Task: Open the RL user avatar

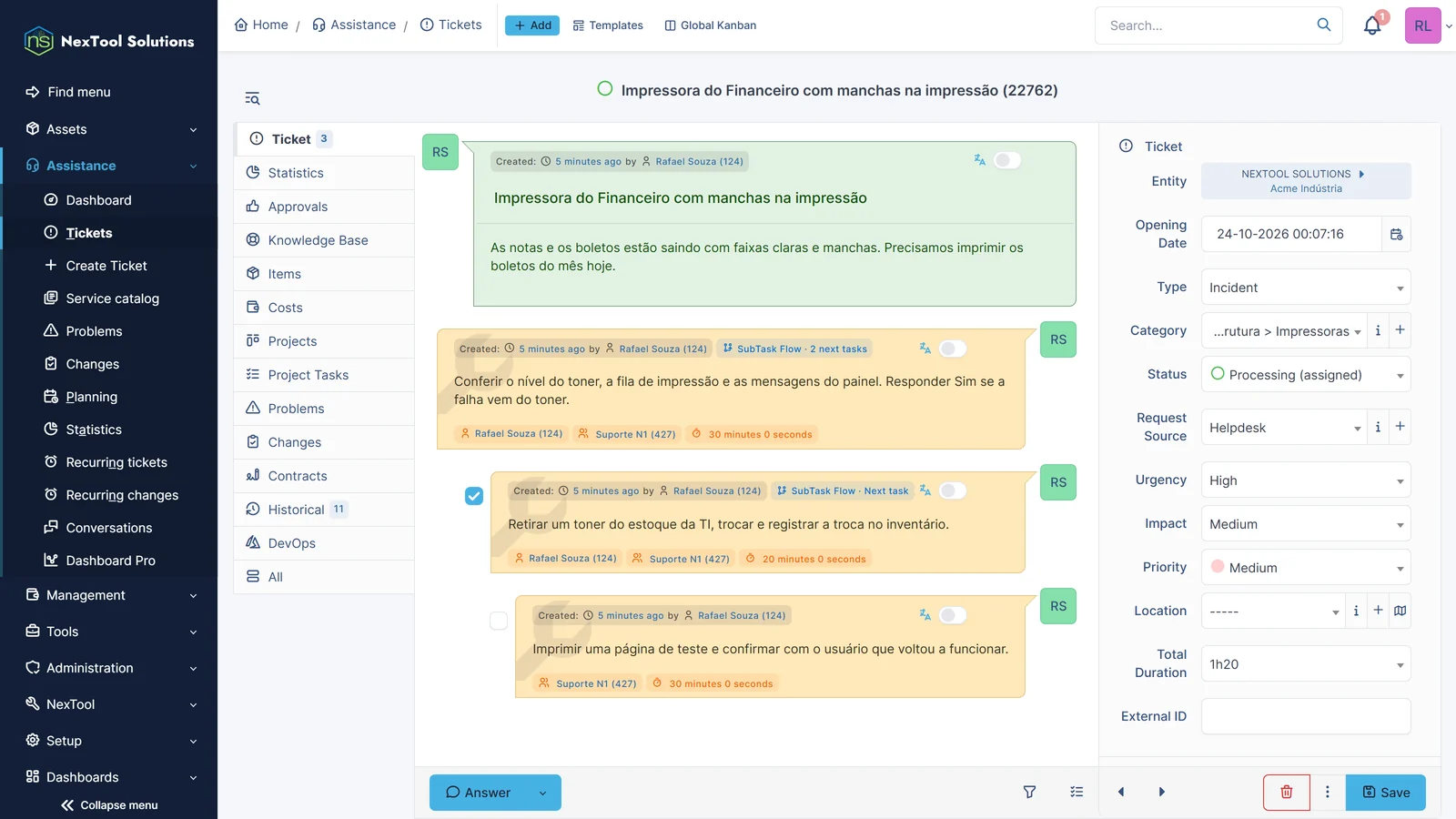Action: pyautogui.click(x=1422, y=25)
